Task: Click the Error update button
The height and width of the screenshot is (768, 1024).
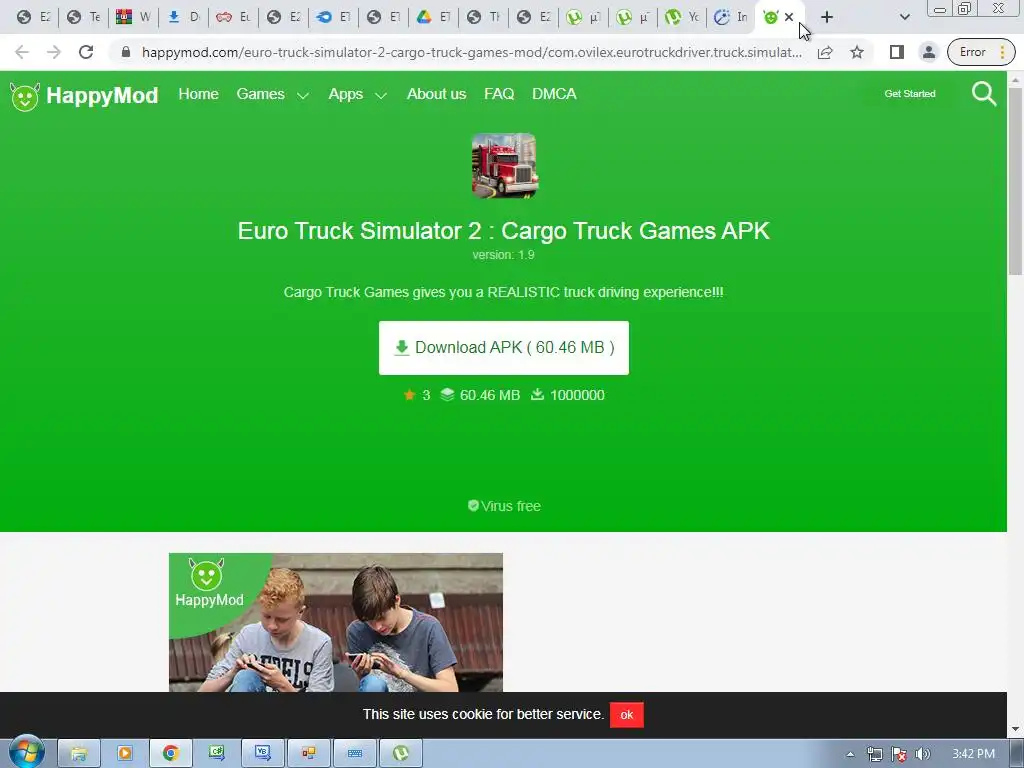Action: coord(981,52)
